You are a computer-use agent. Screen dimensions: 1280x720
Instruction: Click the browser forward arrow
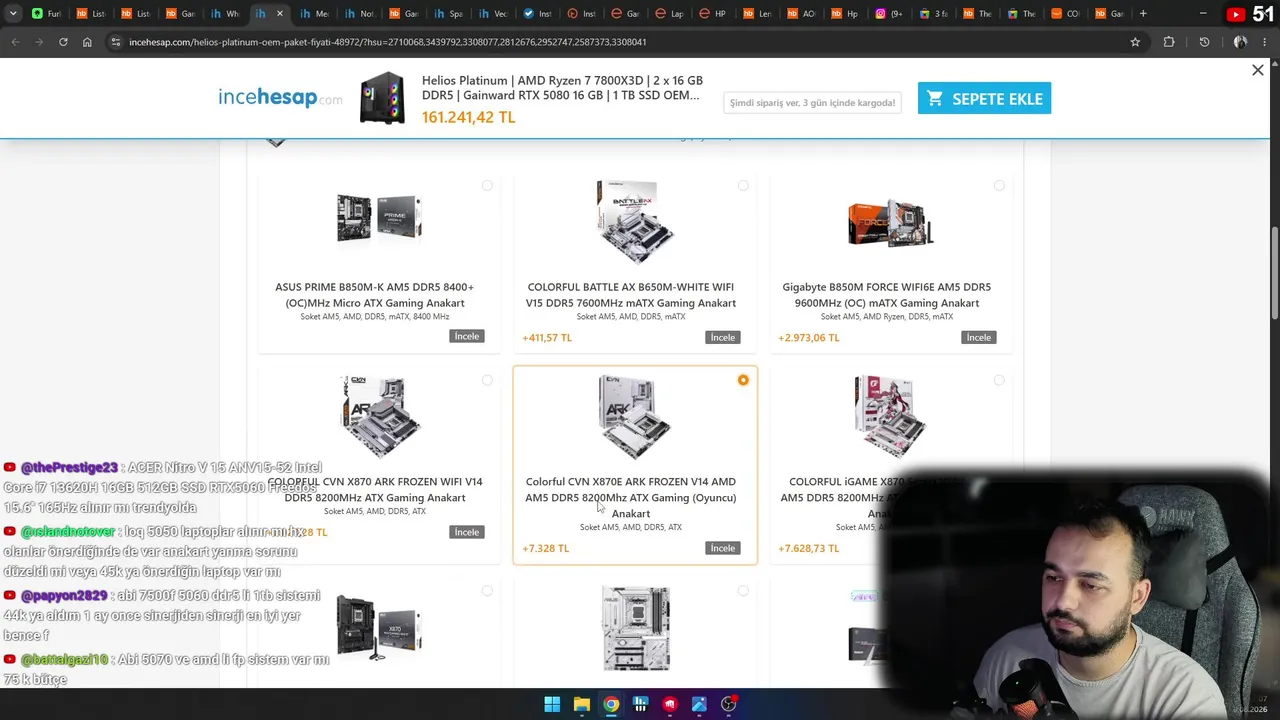click(x=39, y=42)
